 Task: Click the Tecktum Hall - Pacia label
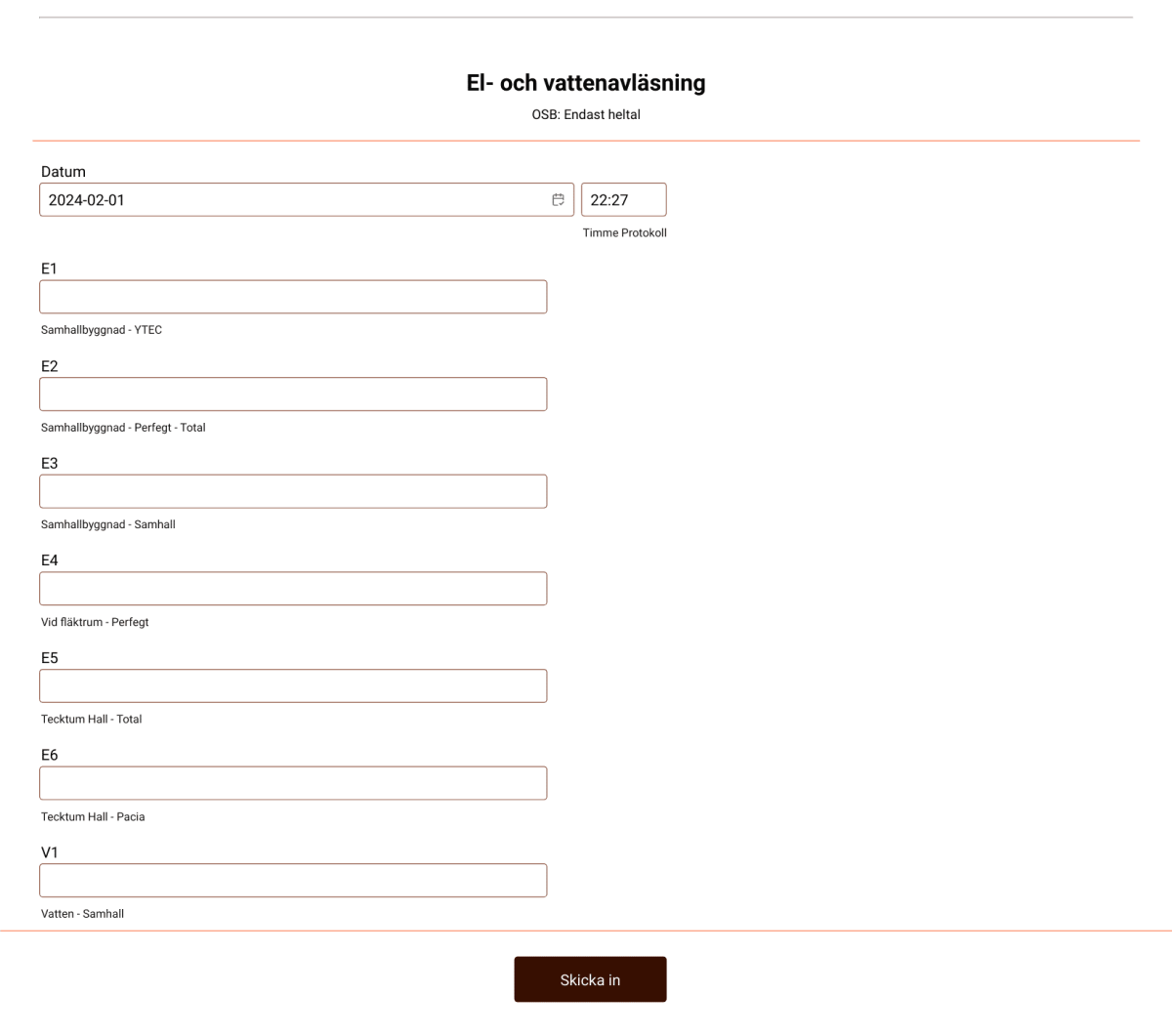(93, 816)
